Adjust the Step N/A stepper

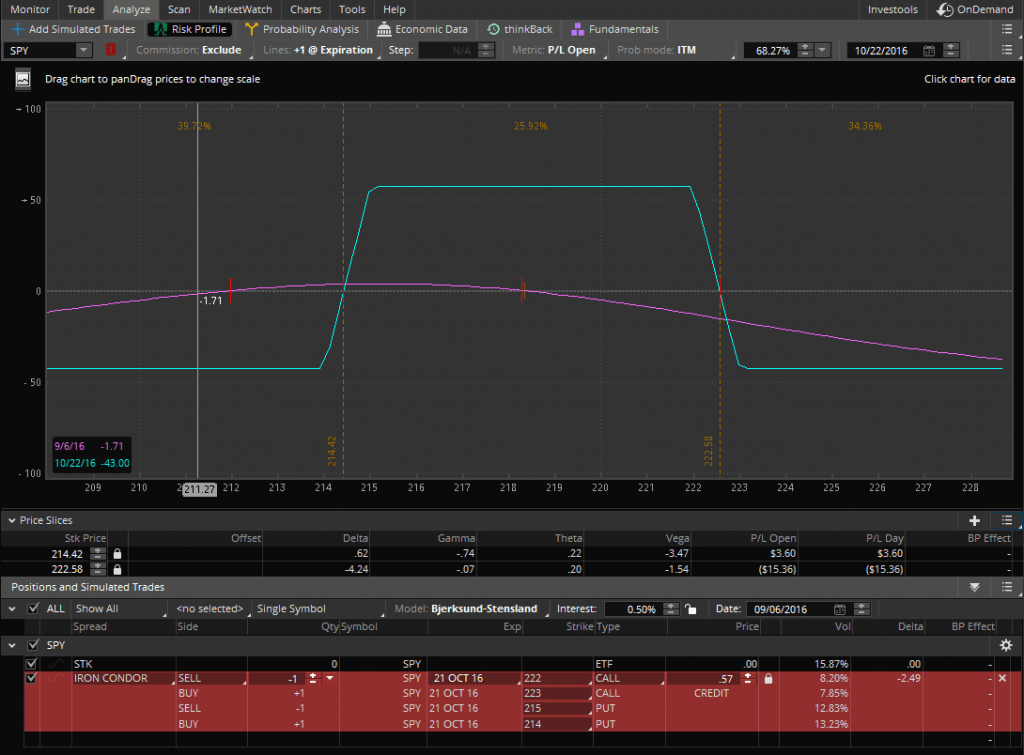pos(486,50)
